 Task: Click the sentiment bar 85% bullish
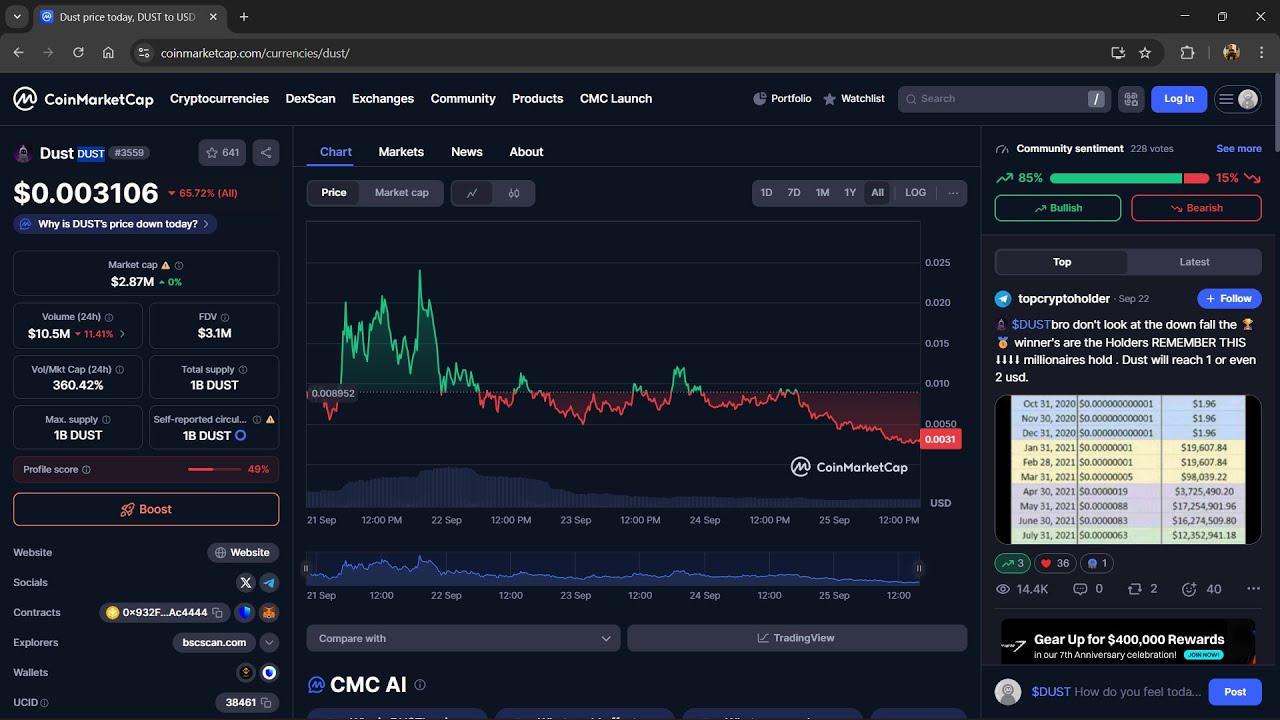(x=1115, y=178)
